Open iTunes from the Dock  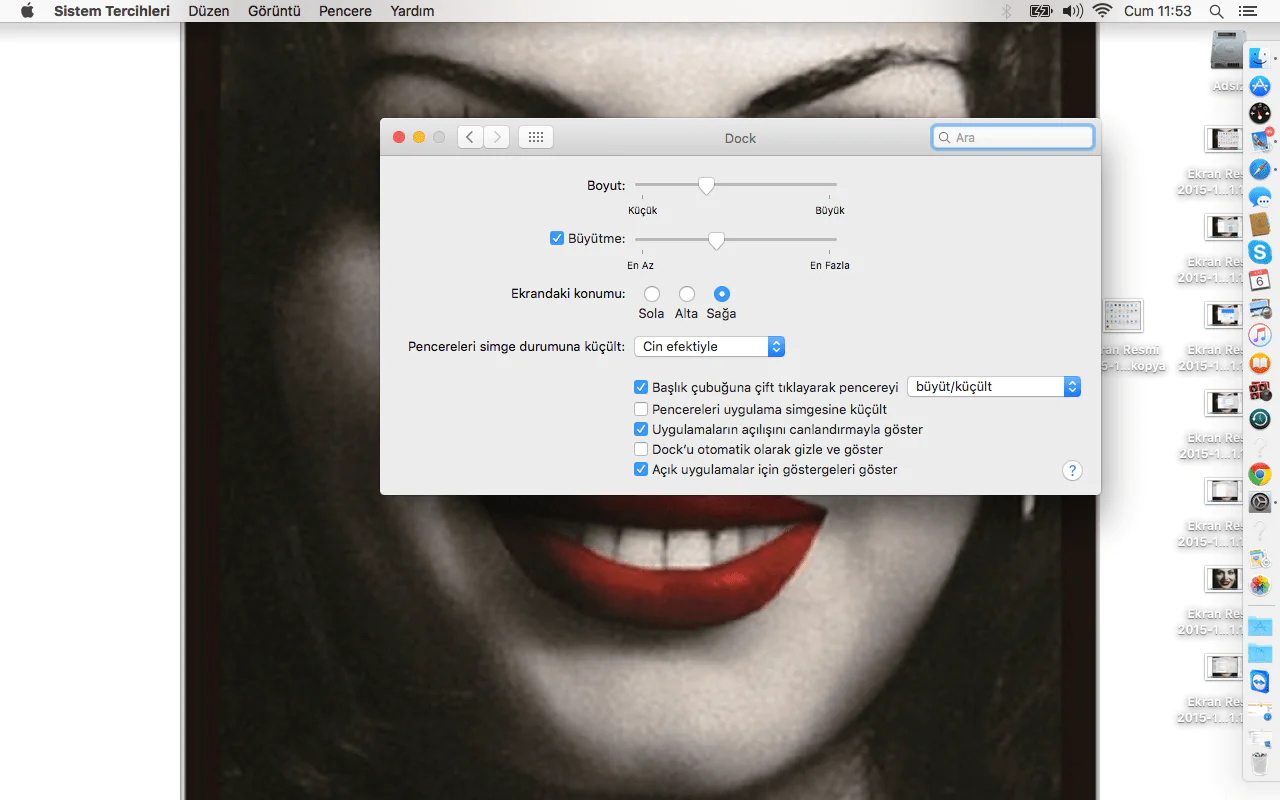point(1259,335)
